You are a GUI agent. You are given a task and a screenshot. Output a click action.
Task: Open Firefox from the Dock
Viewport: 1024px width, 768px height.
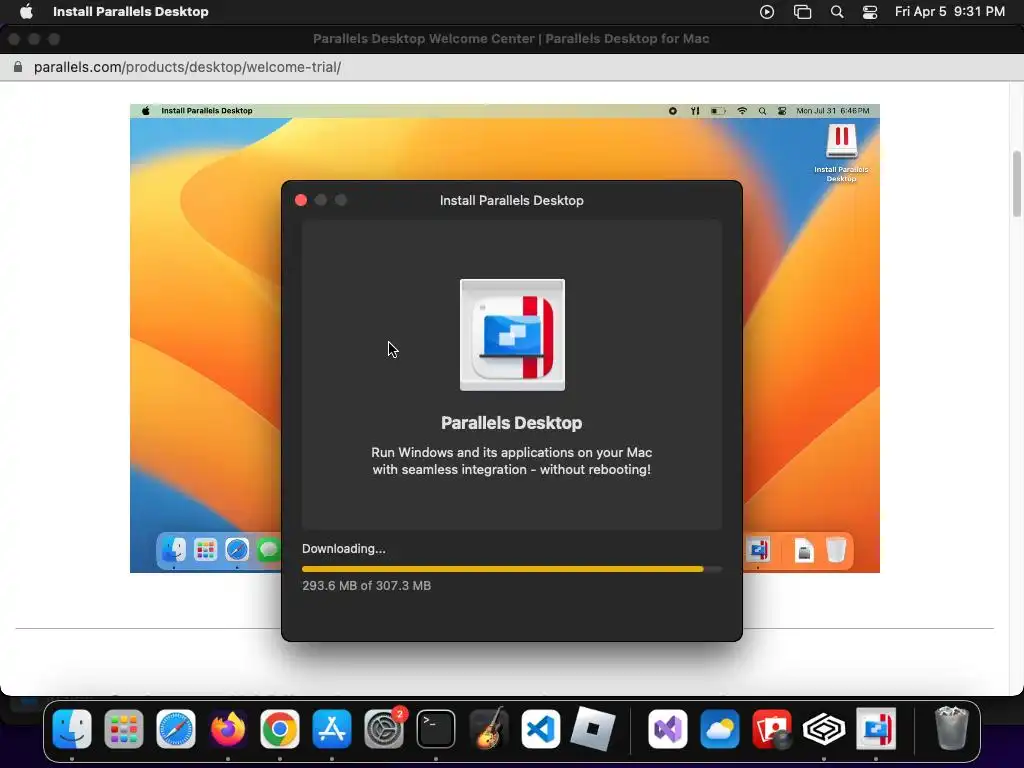pos(228,729)
